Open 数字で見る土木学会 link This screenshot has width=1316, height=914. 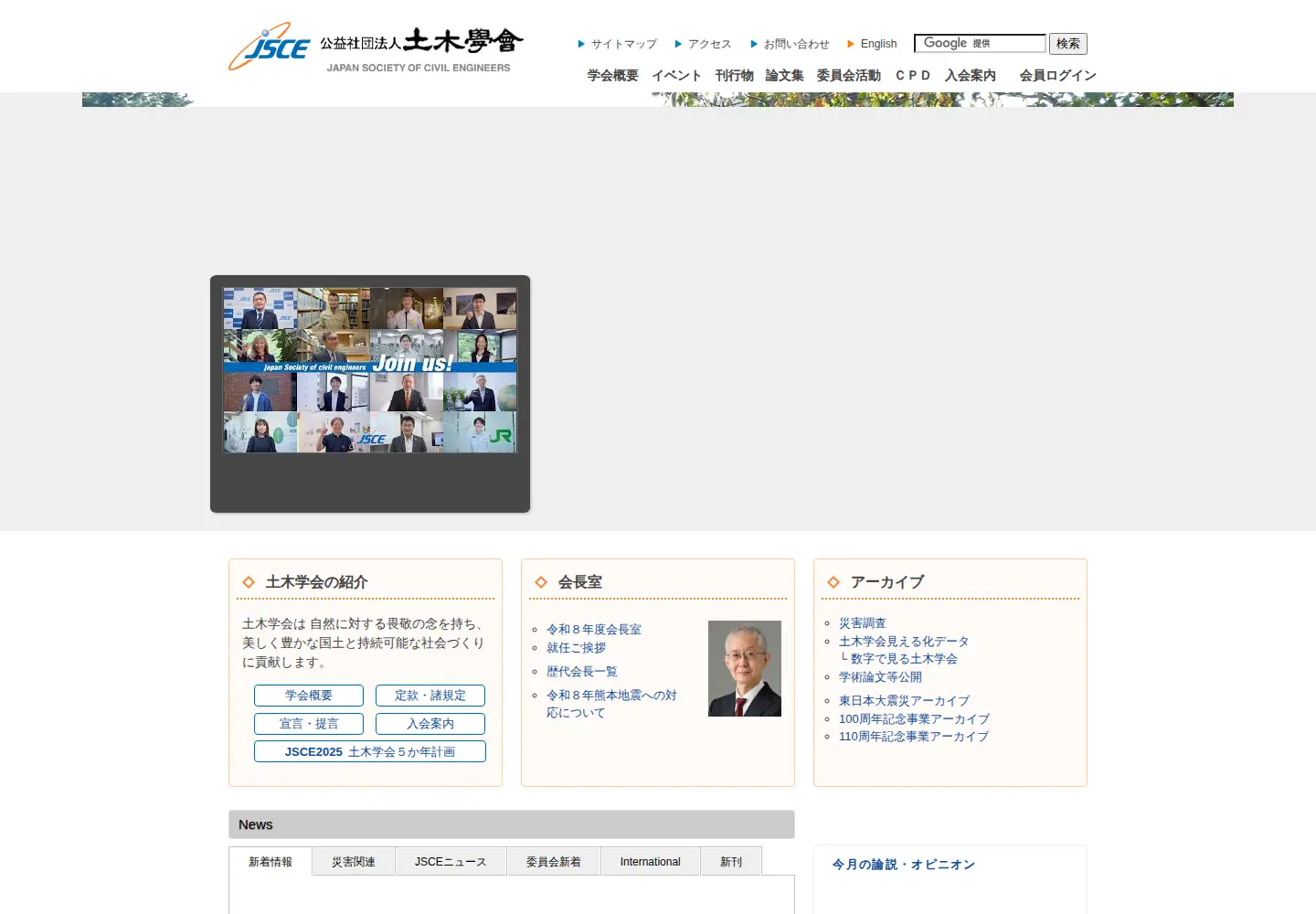pos(904,659)
